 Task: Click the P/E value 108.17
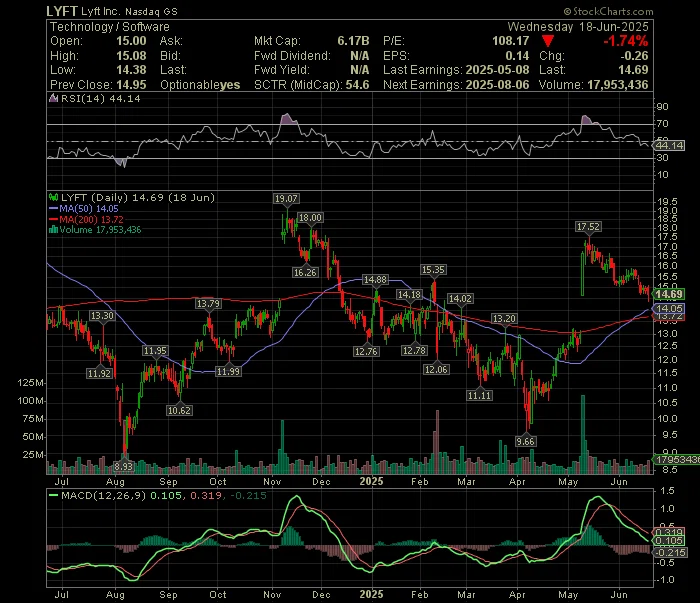click(x=511, y=41)
